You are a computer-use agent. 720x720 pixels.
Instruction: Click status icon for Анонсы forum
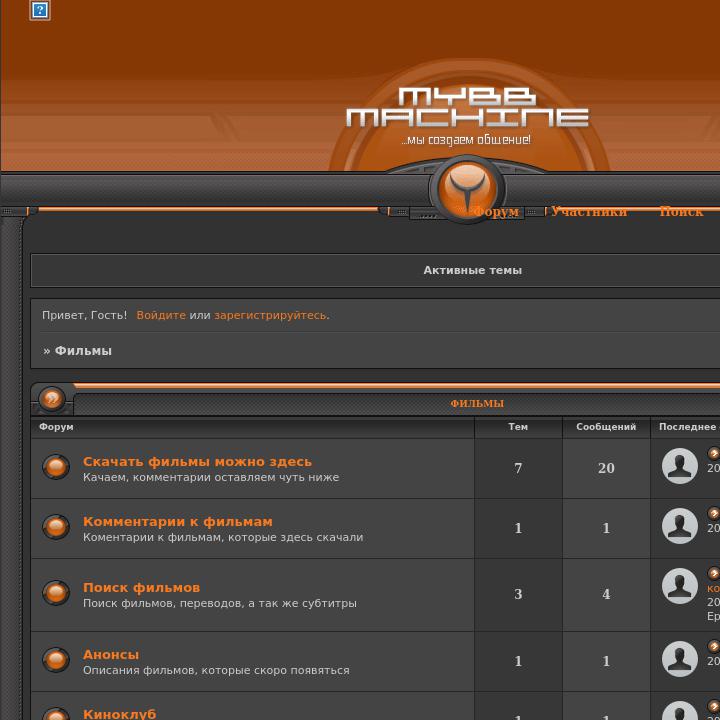click(x=56, y=659)
